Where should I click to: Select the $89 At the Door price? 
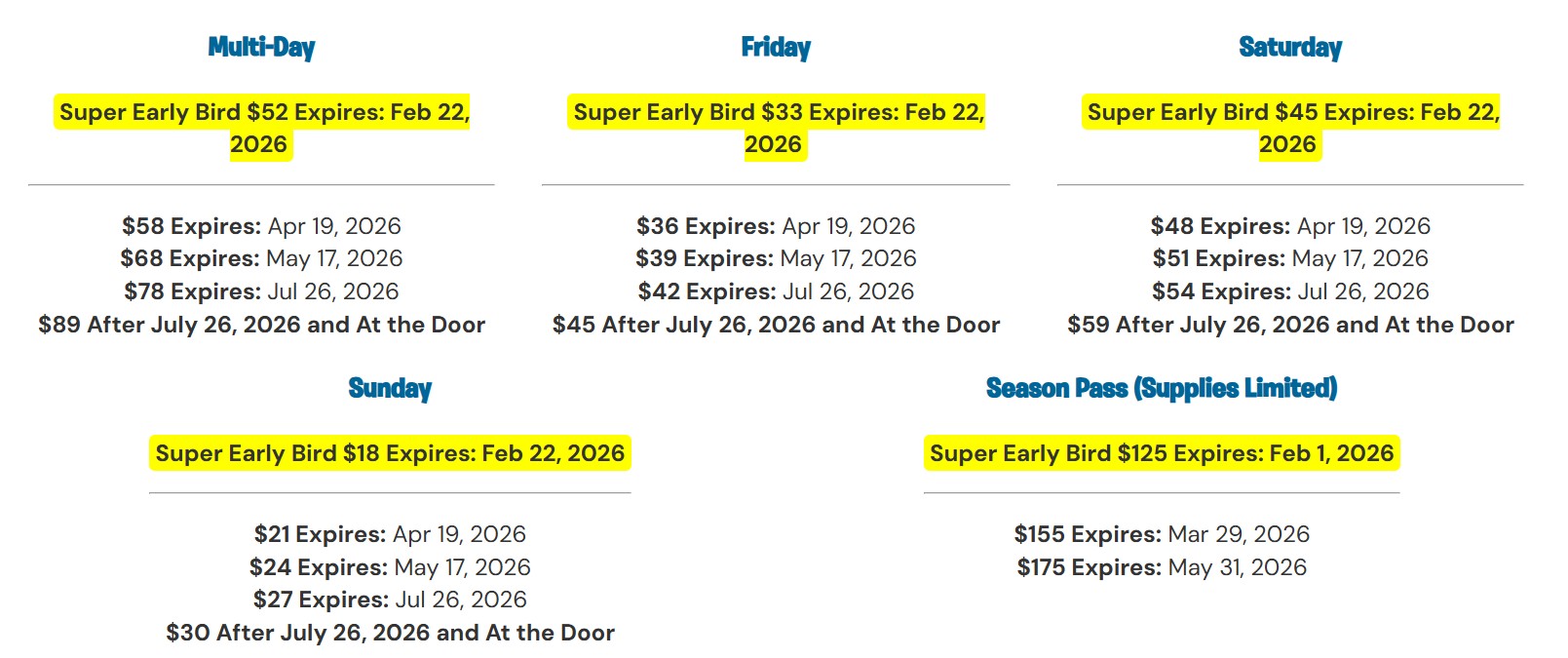pyautogui.click(x=261, y=325)
